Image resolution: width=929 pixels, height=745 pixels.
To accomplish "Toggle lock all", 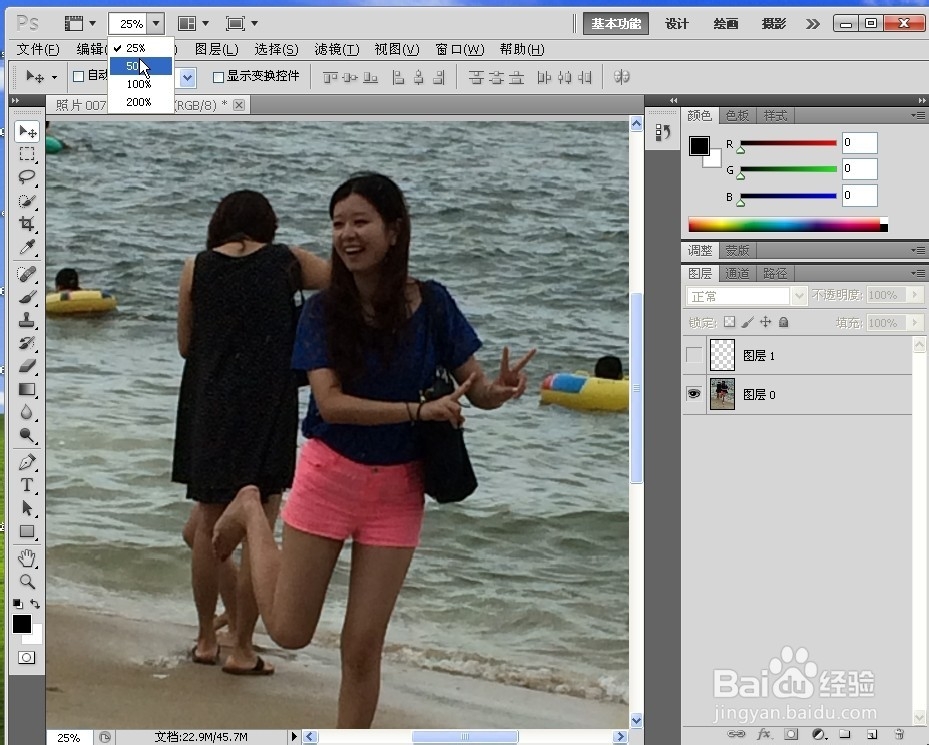I will 783,322.
